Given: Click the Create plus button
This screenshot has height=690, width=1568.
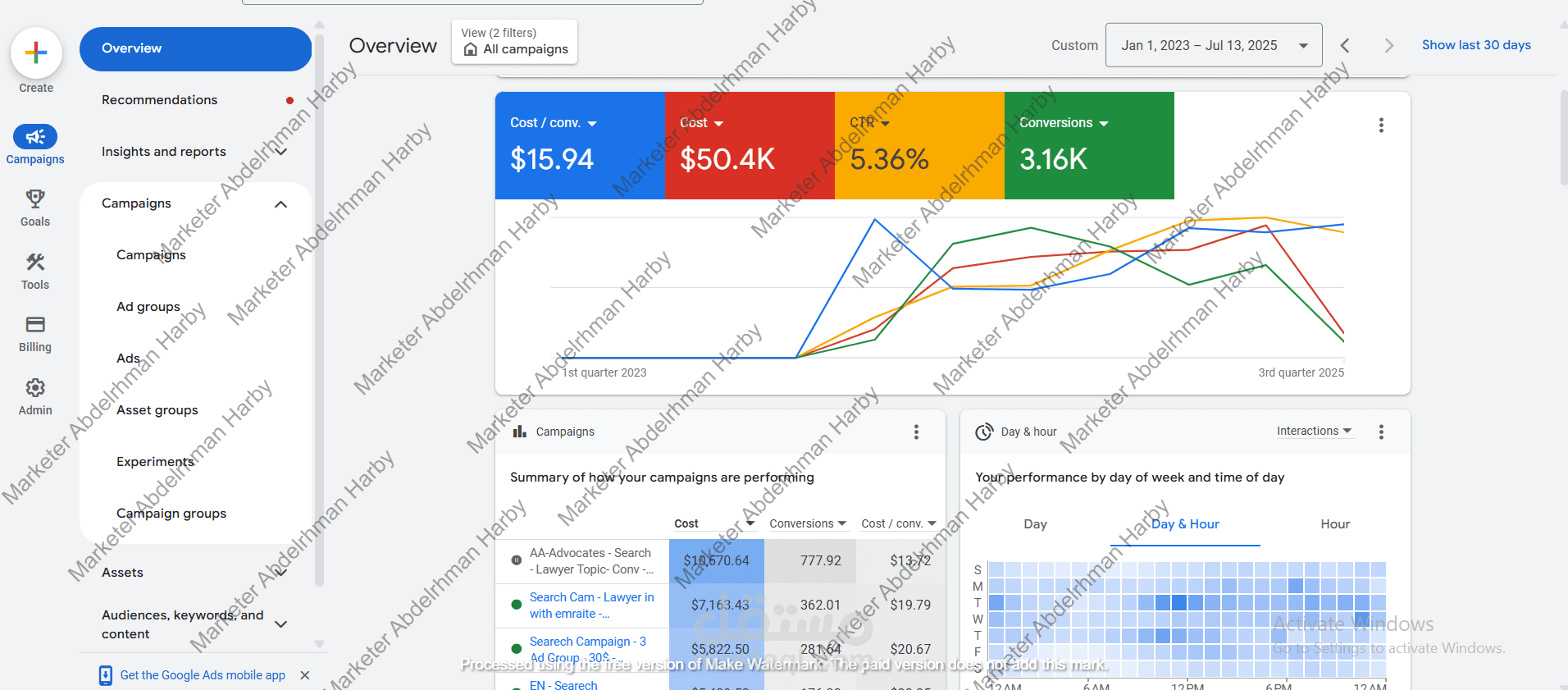Looking at the screenshot, I should click(36, 53).
